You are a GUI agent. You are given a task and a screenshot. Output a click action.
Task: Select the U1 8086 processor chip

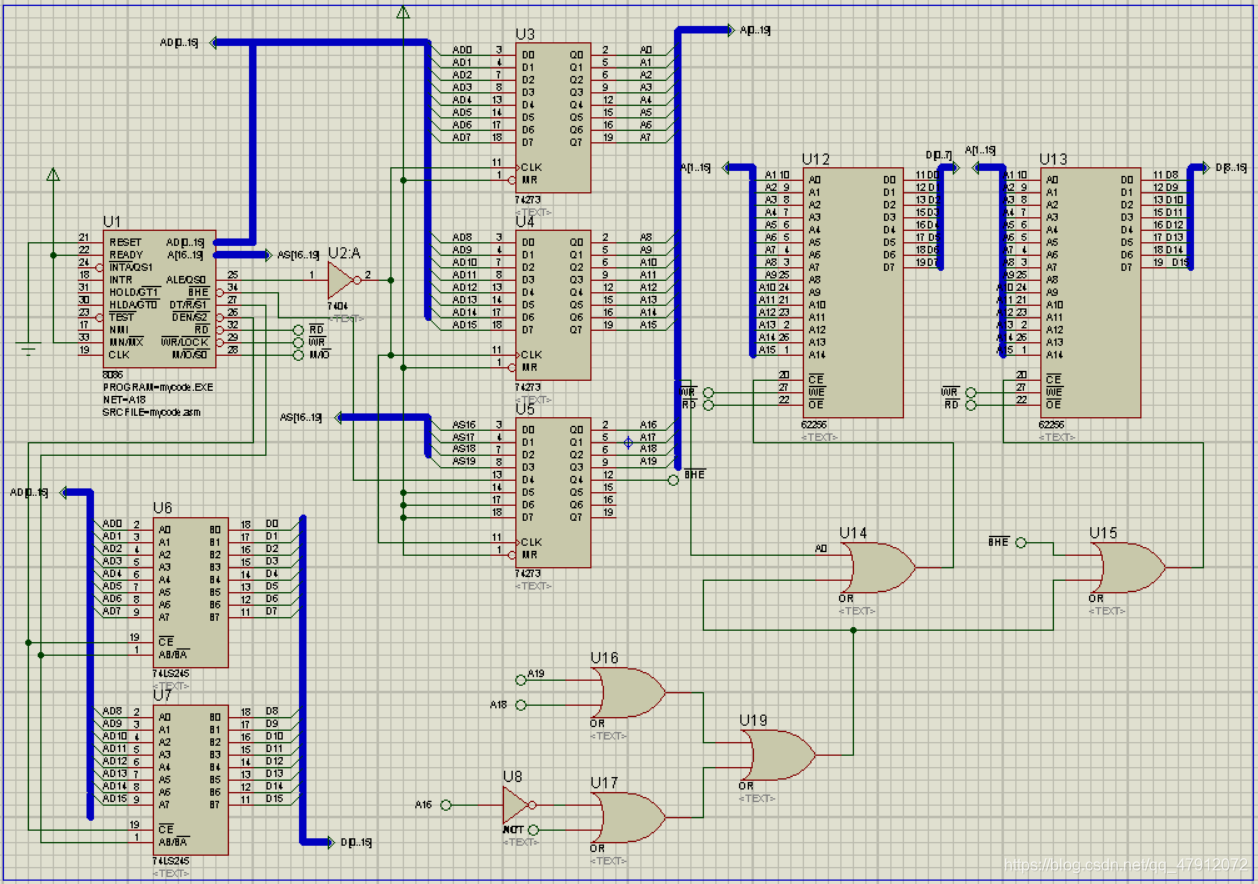click(x=159, y=298)
